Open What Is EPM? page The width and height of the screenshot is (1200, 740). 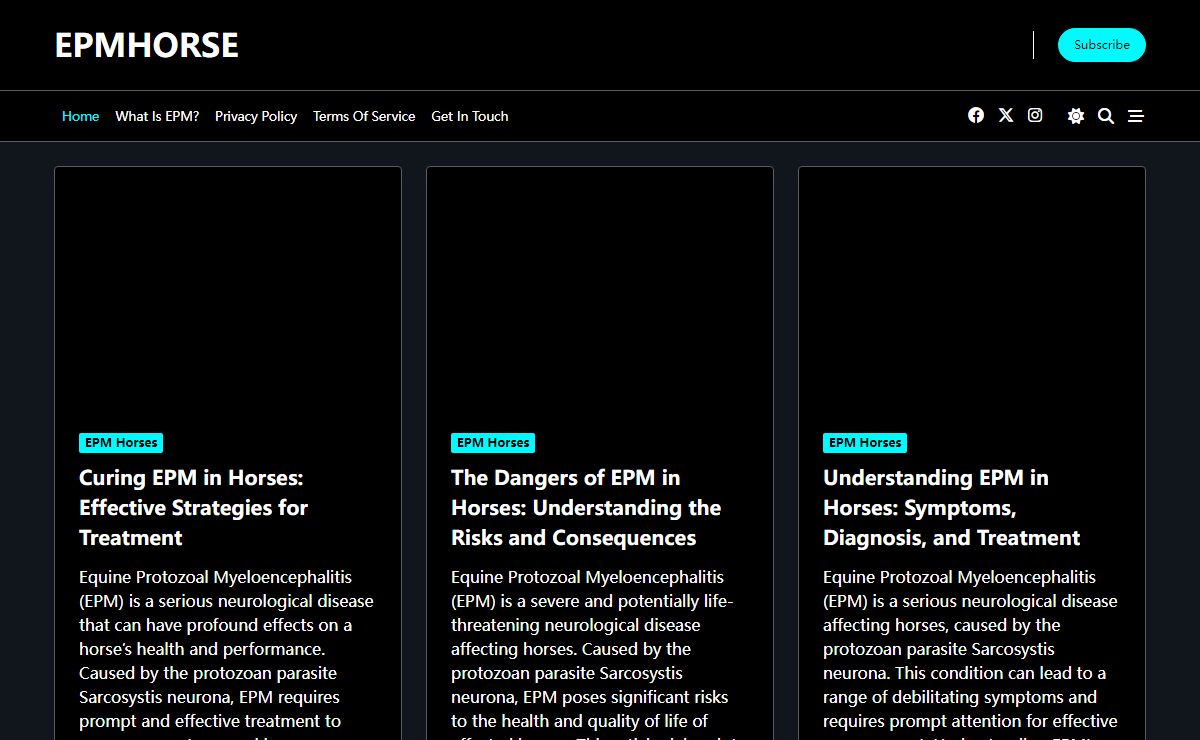point(157,116)
